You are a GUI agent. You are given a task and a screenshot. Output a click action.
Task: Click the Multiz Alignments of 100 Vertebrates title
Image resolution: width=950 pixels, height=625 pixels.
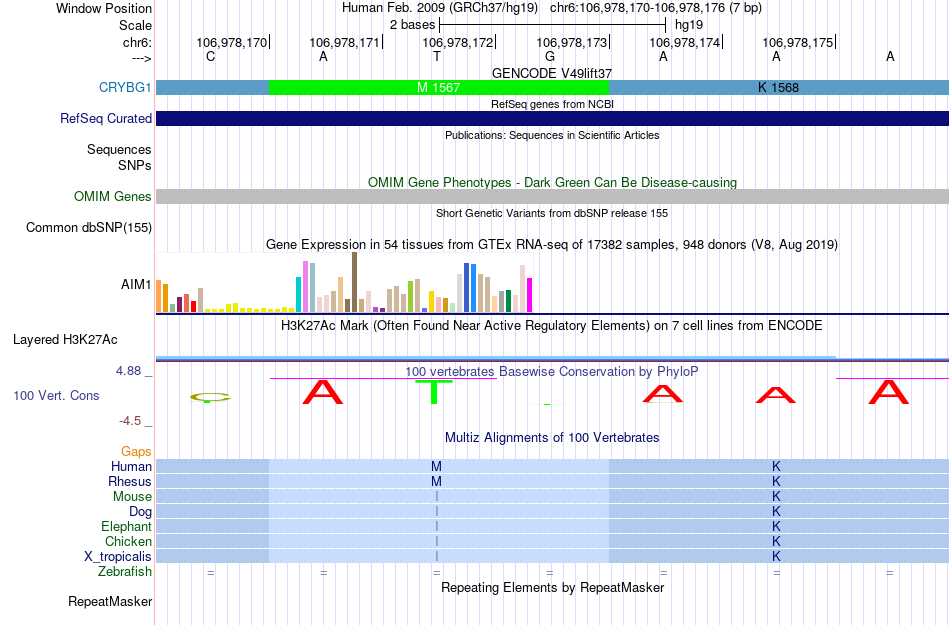coord(552,437)
